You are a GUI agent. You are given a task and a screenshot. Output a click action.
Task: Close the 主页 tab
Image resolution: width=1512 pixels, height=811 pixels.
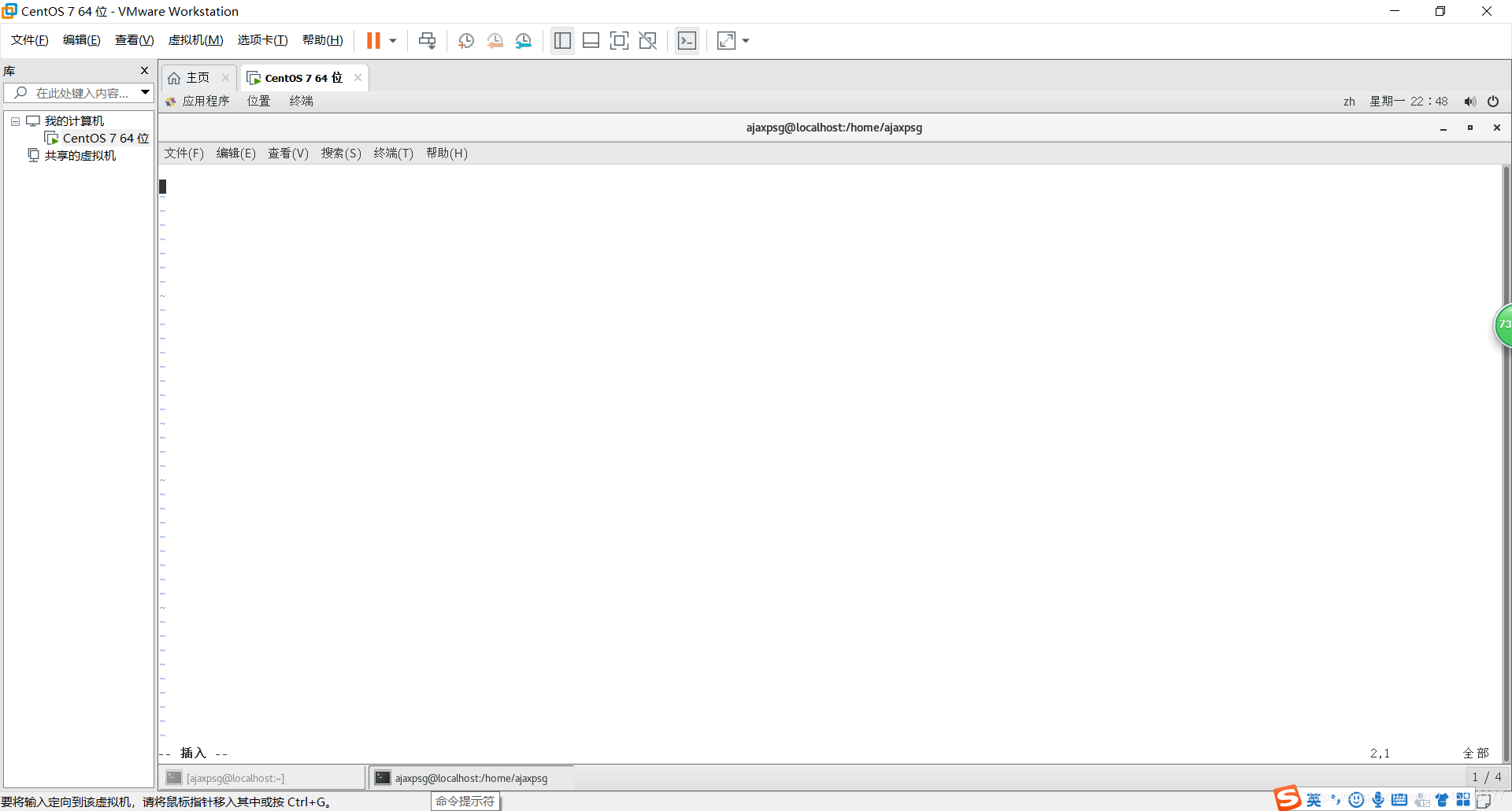tap(225, 78)
